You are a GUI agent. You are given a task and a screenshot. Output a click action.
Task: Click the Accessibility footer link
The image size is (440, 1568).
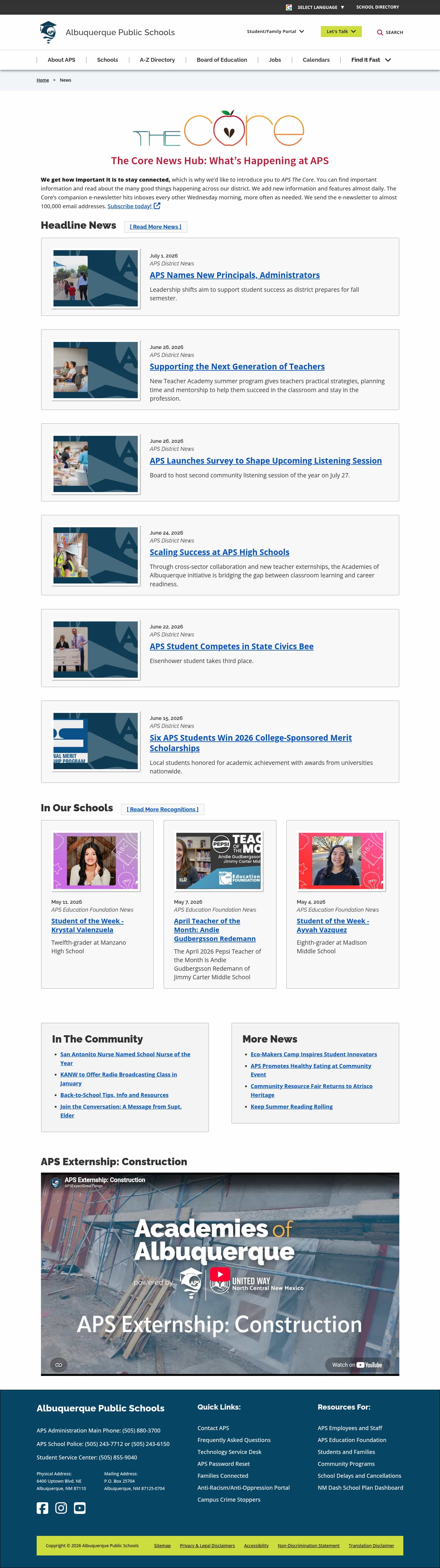(256, 1545)
